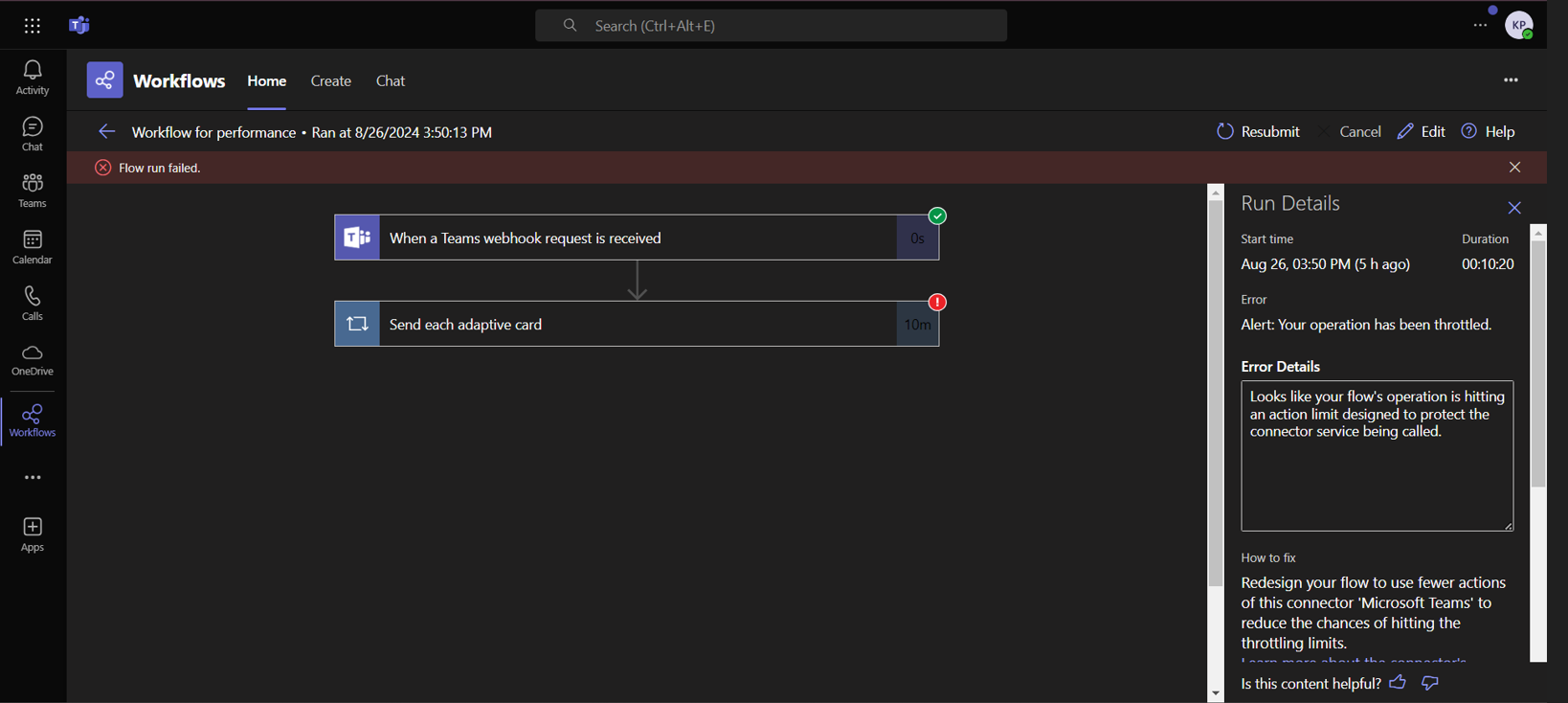Image resolution: width=1568 pixels, height=703 pixels.
Task: Open Help for workflows
Action: point(1489,131)
